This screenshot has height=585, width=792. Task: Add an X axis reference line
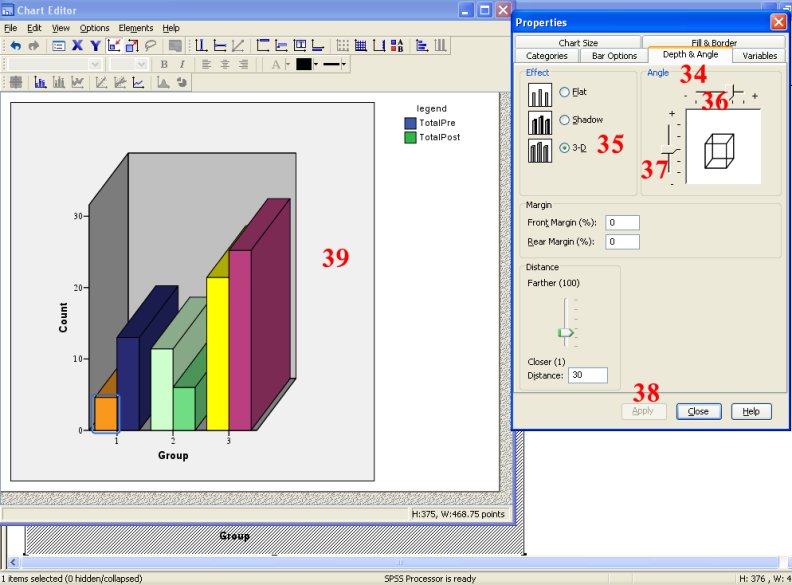(x=201, y=46)
